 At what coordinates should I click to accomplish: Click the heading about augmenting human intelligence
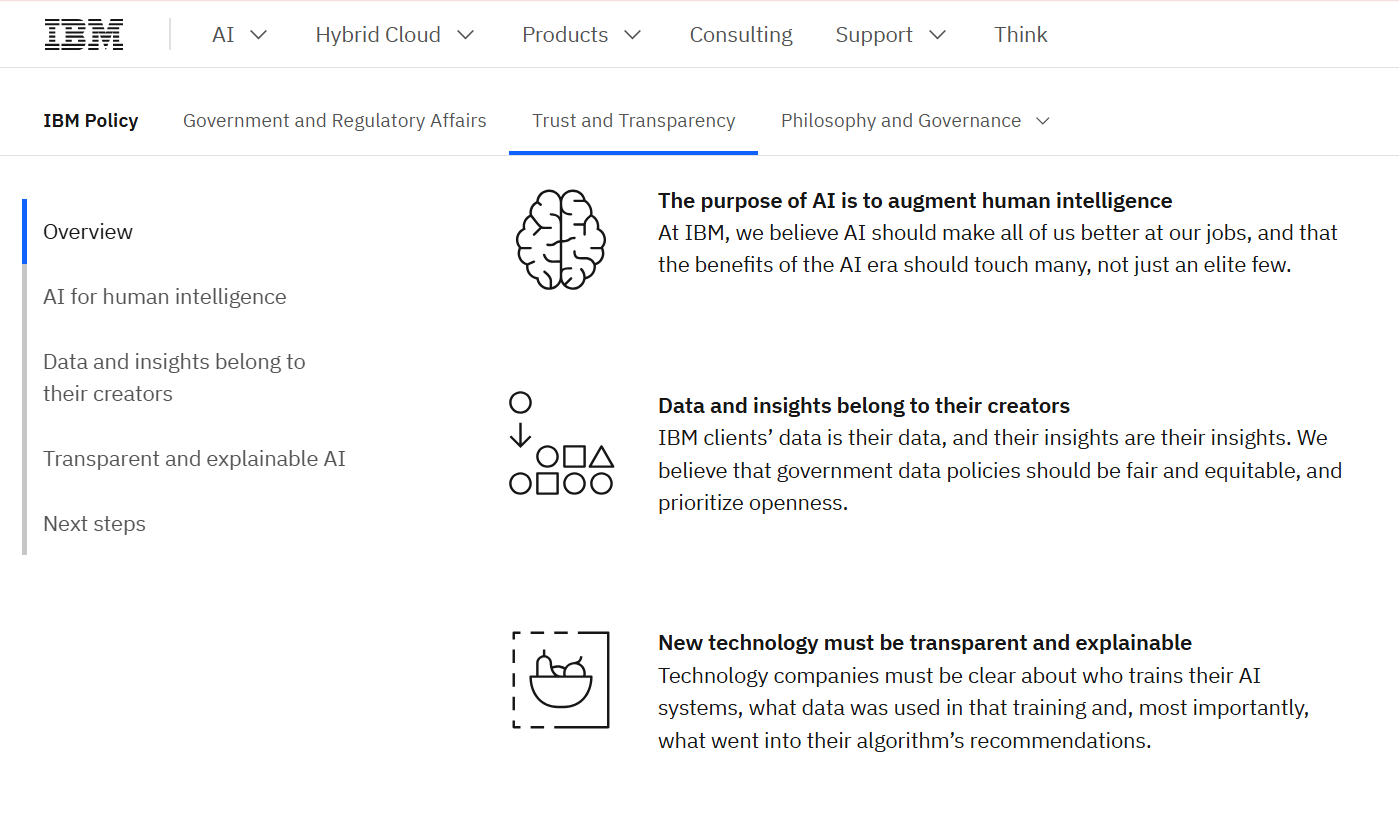(915, 201)
